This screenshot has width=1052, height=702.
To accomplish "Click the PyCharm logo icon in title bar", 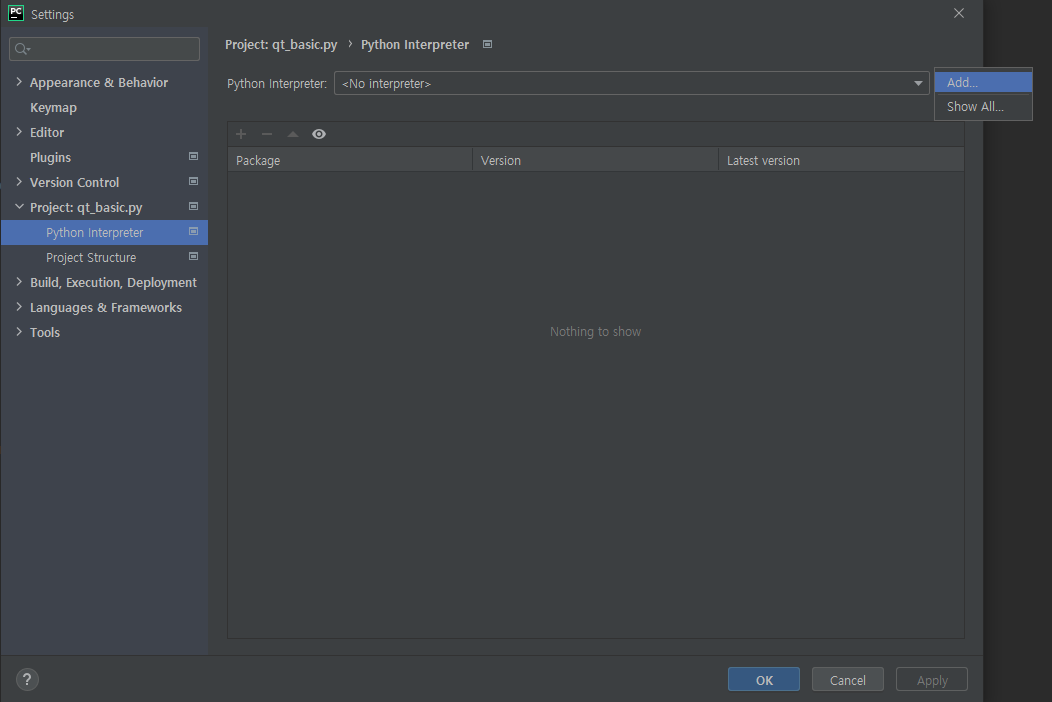I will (15, 13).
